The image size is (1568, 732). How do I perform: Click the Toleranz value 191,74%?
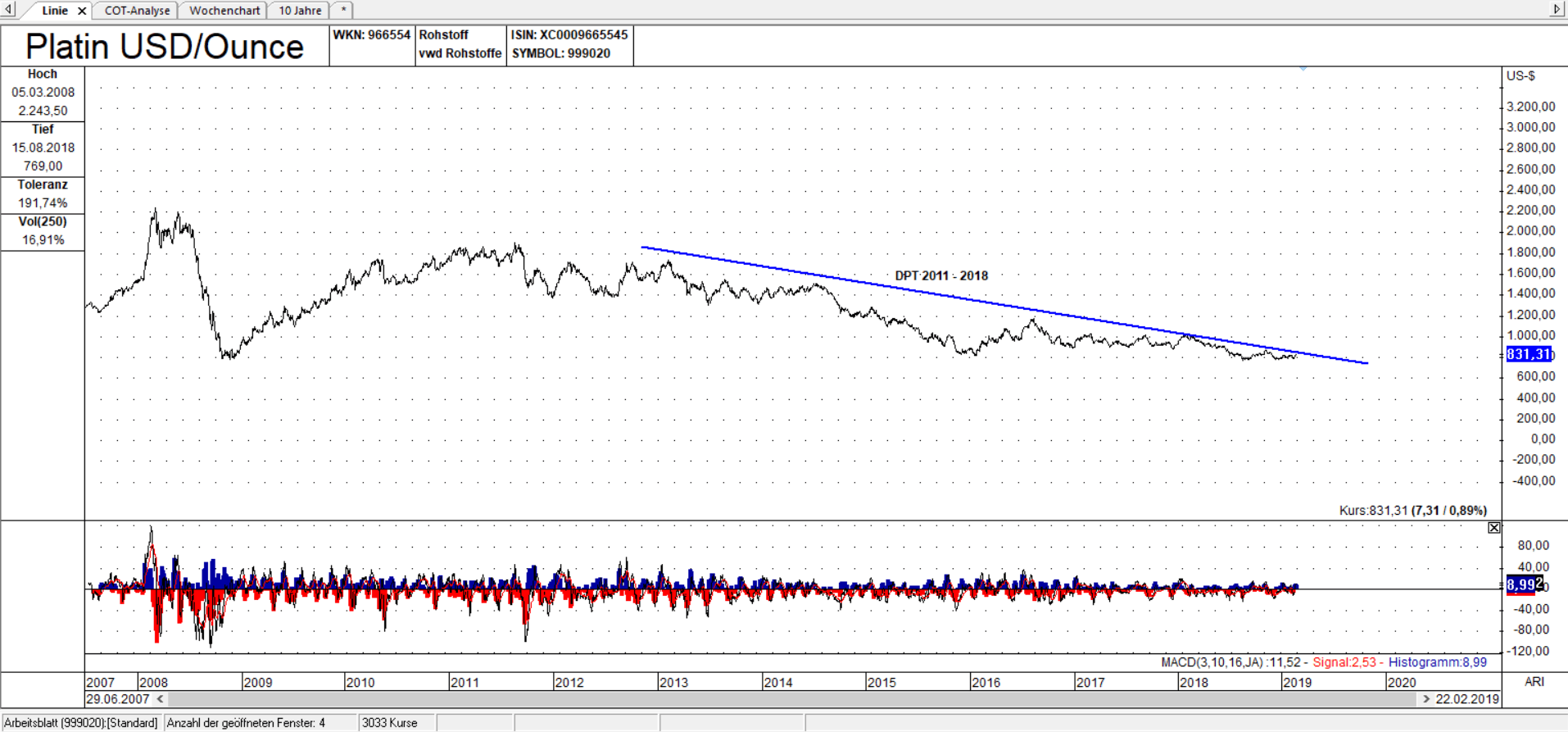click(x=43, y=202)
